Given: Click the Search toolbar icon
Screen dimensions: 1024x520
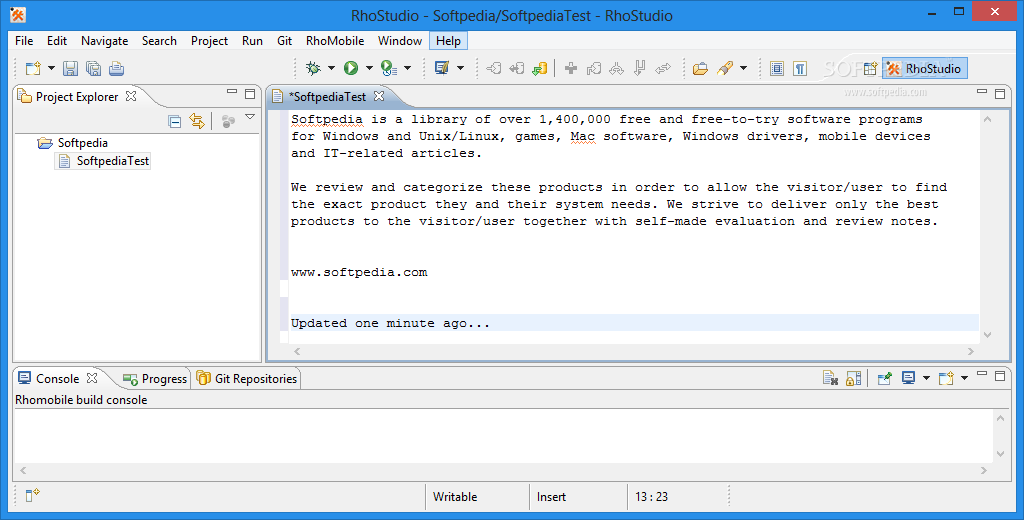Looking at the screenshot, I should coord(442,68).
